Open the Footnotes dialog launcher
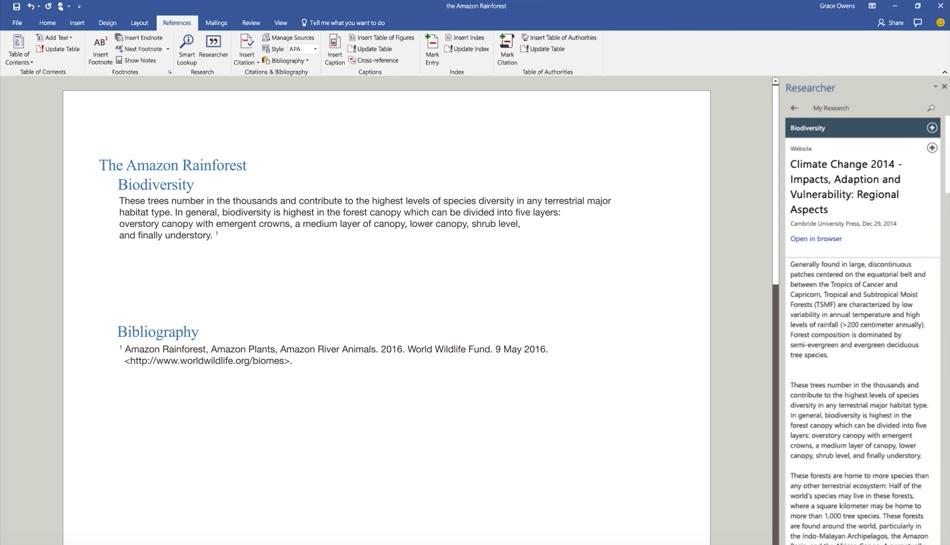Screen dimensions: 950x545 tap(170, 72)
